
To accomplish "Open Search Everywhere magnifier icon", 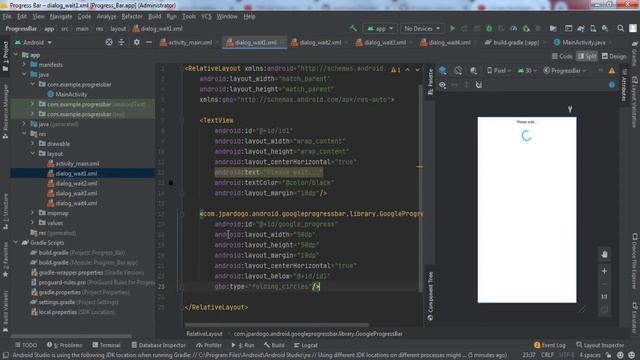I will point(620,29).
